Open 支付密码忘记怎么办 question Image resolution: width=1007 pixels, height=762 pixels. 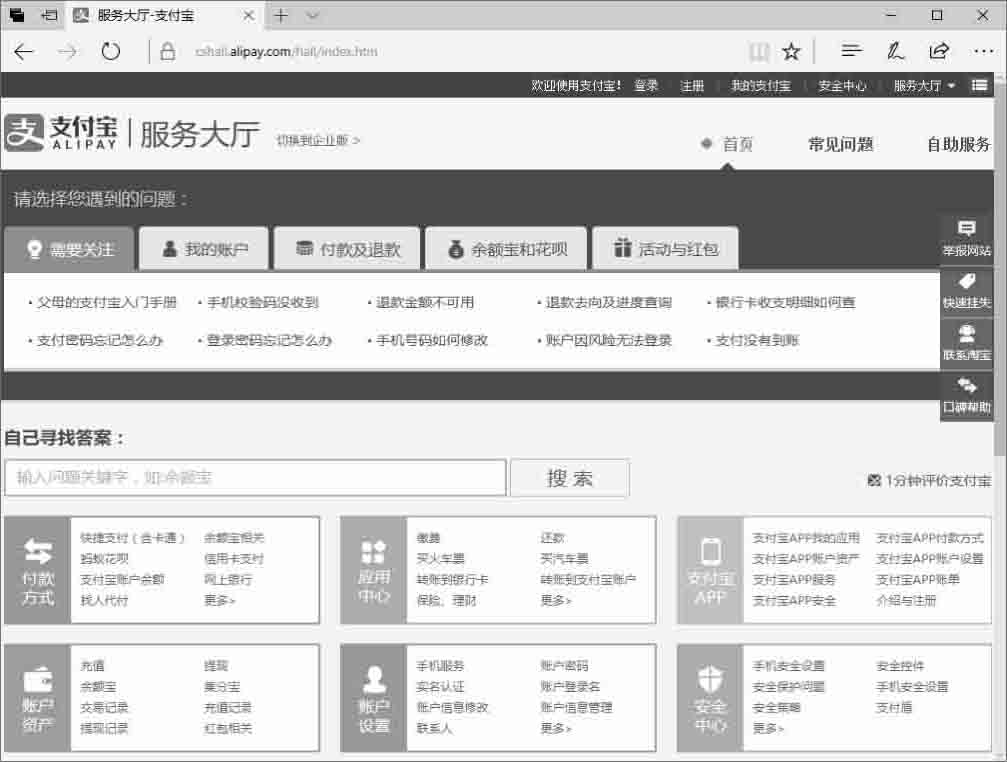coord(100,340)
